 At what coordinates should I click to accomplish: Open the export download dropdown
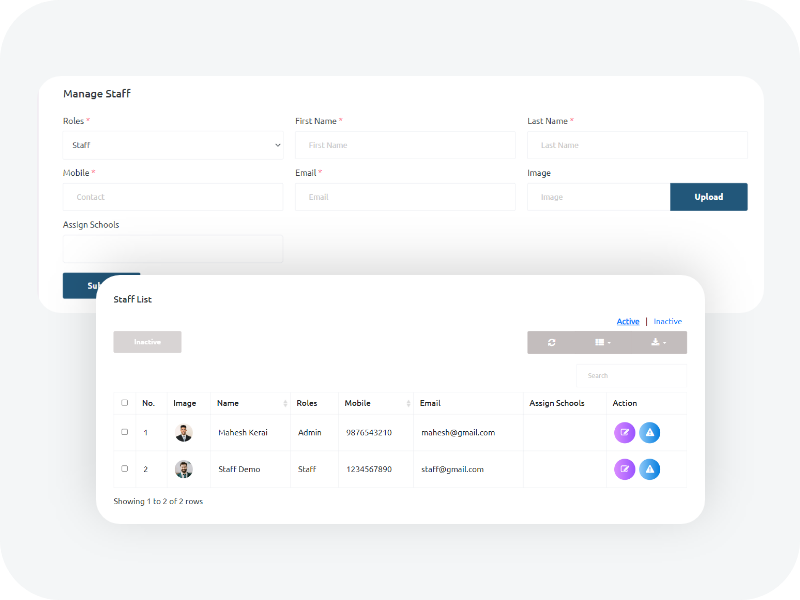(658, 342)
